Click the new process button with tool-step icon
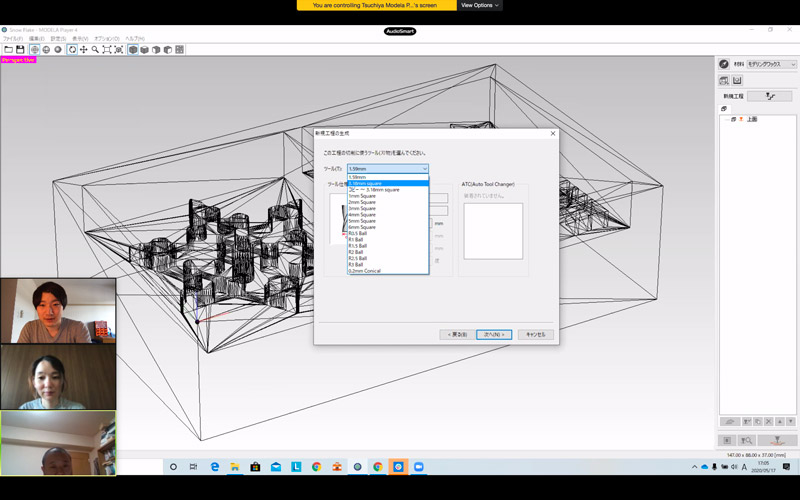This screenshot has width=800, height=500. pos(769,96)
